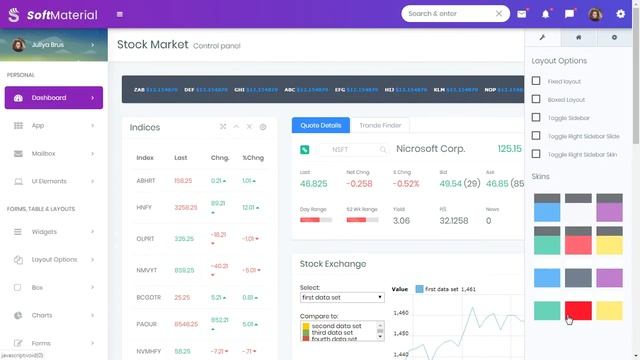The height and width of the screenshot is (360, 640).
Task: Click the Day Range progress bar
Action: (x=316, y=220)
